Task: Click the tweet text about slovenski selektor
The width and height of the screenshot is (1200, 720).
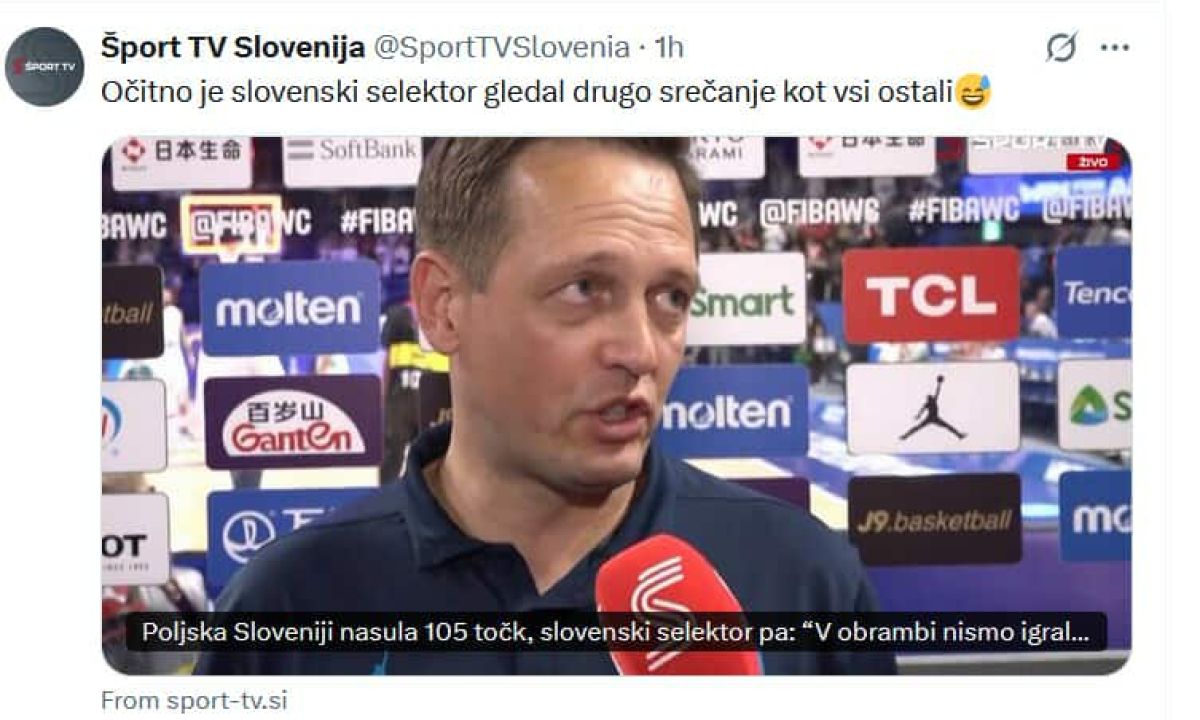Action: tap(527, 93)
